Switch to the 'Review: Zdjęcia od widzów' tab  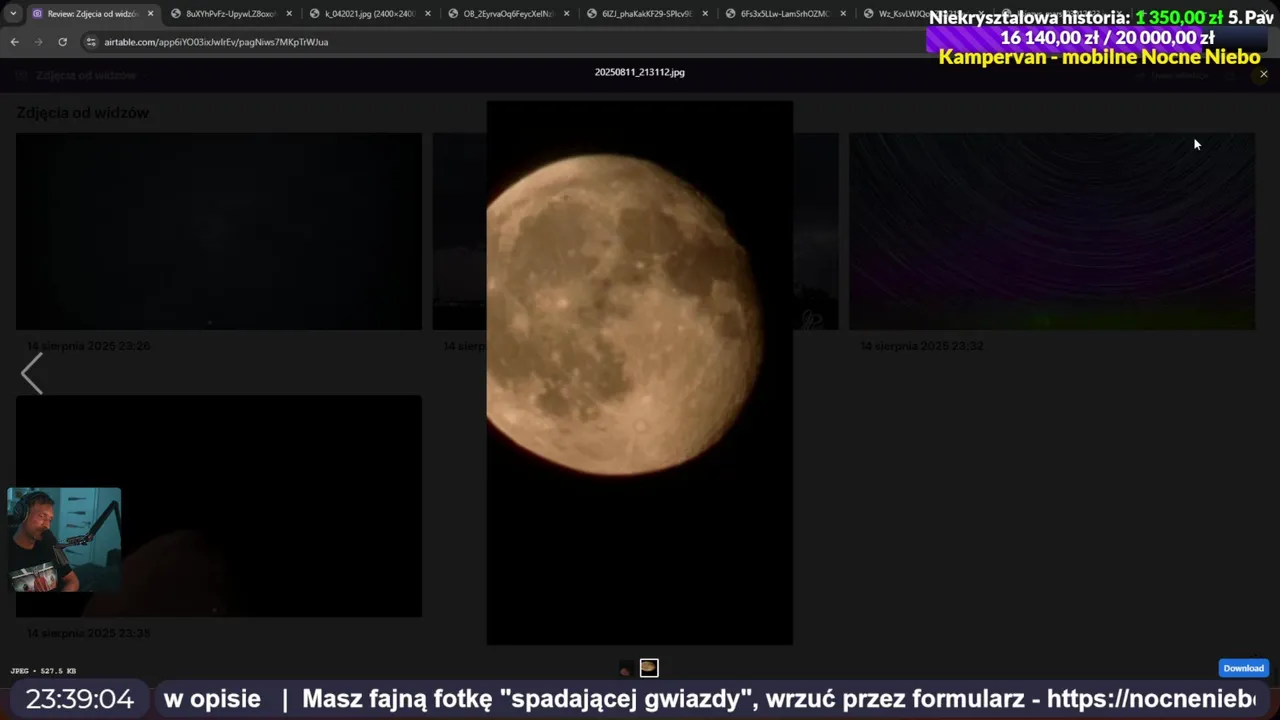click(93, 14)
